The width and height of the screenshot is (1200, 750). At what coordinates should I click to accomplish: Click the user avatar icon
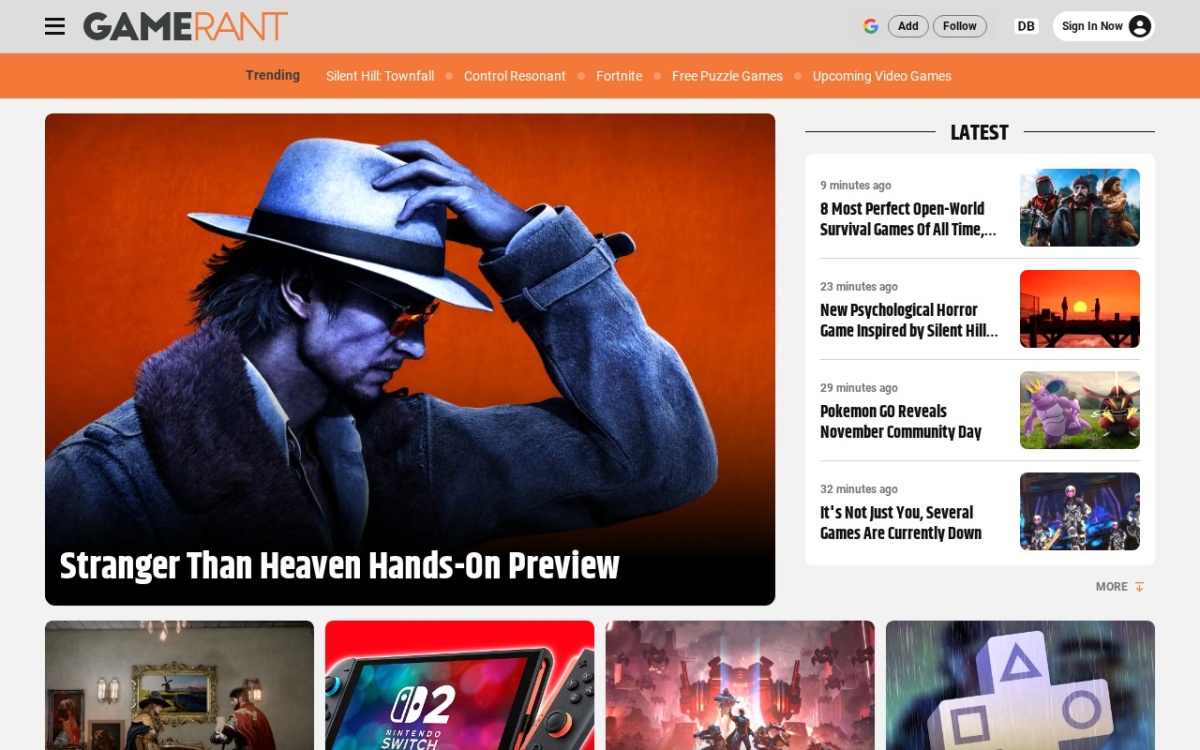1139,26
